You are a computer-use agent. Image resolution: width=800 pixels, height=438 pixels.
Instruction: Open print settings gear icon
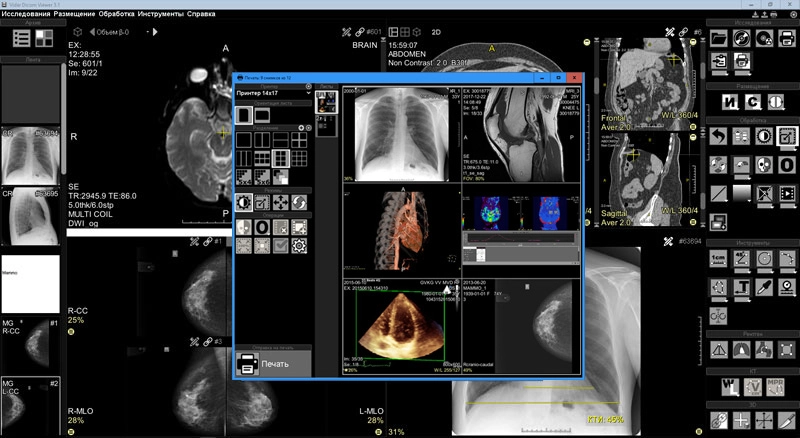299,246
